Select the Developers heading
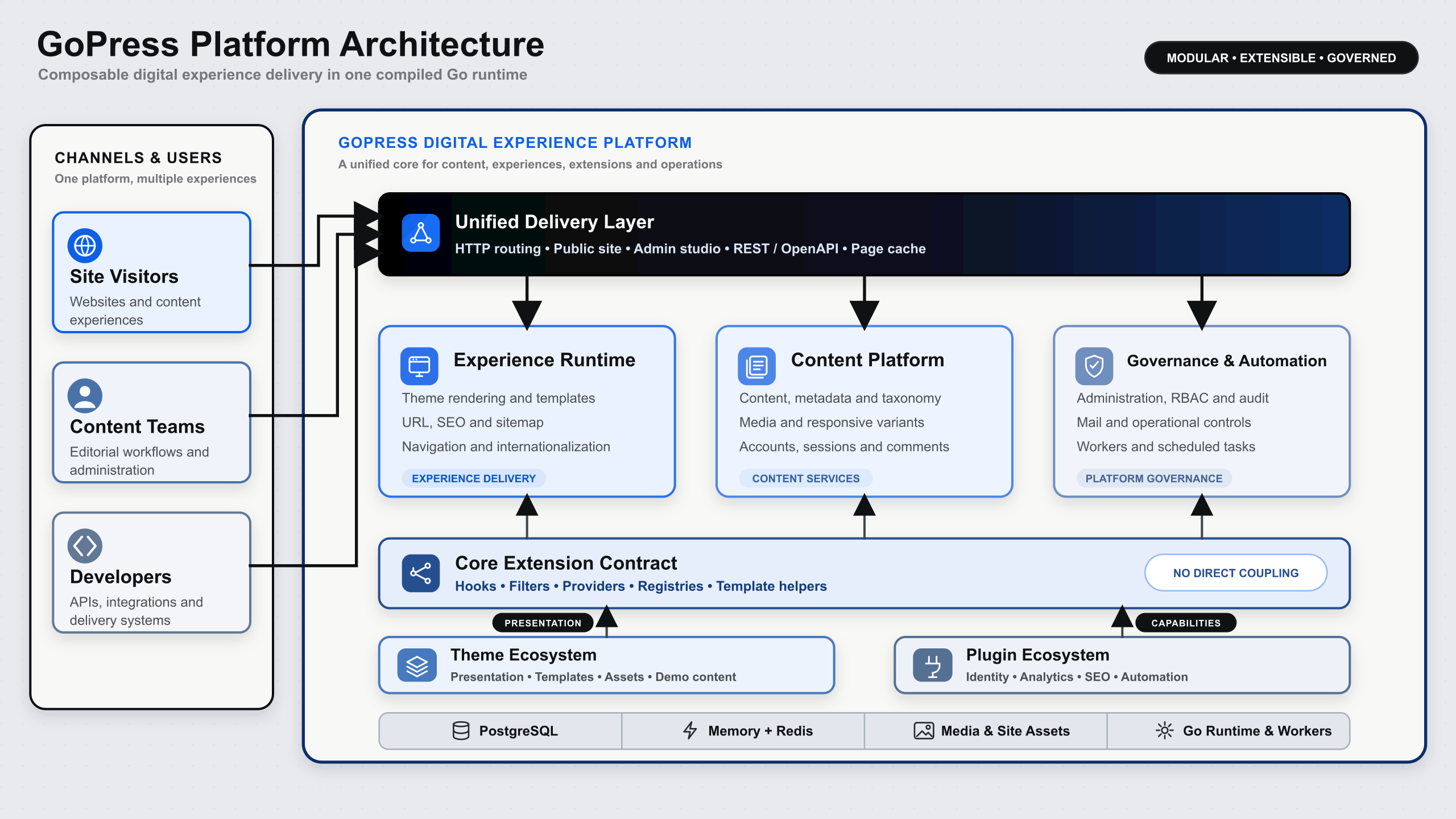Viewport: 1456px width, 819px height. pyautogui.click(x=121, y=577)
